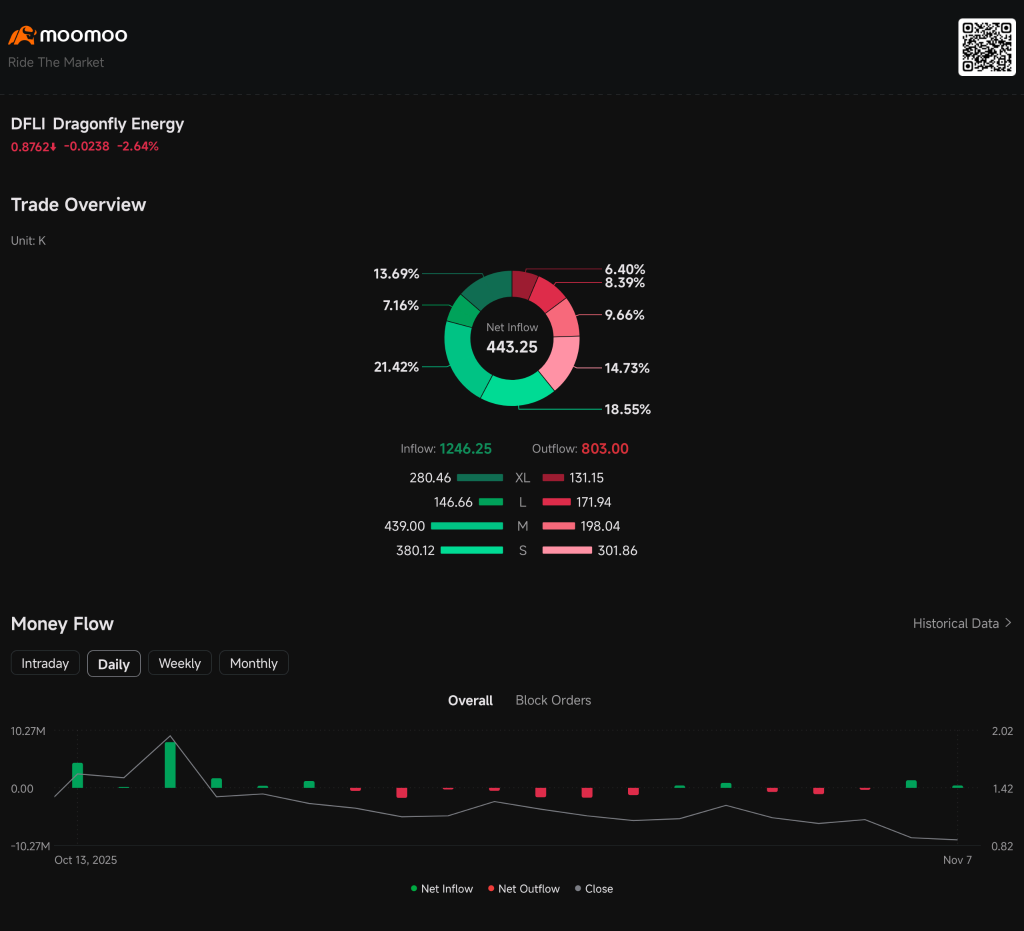The height and width of the screenshot is (931, 1024).
Task: Open Historical Data chevron arrow
Action: [x=1008, y=623]
